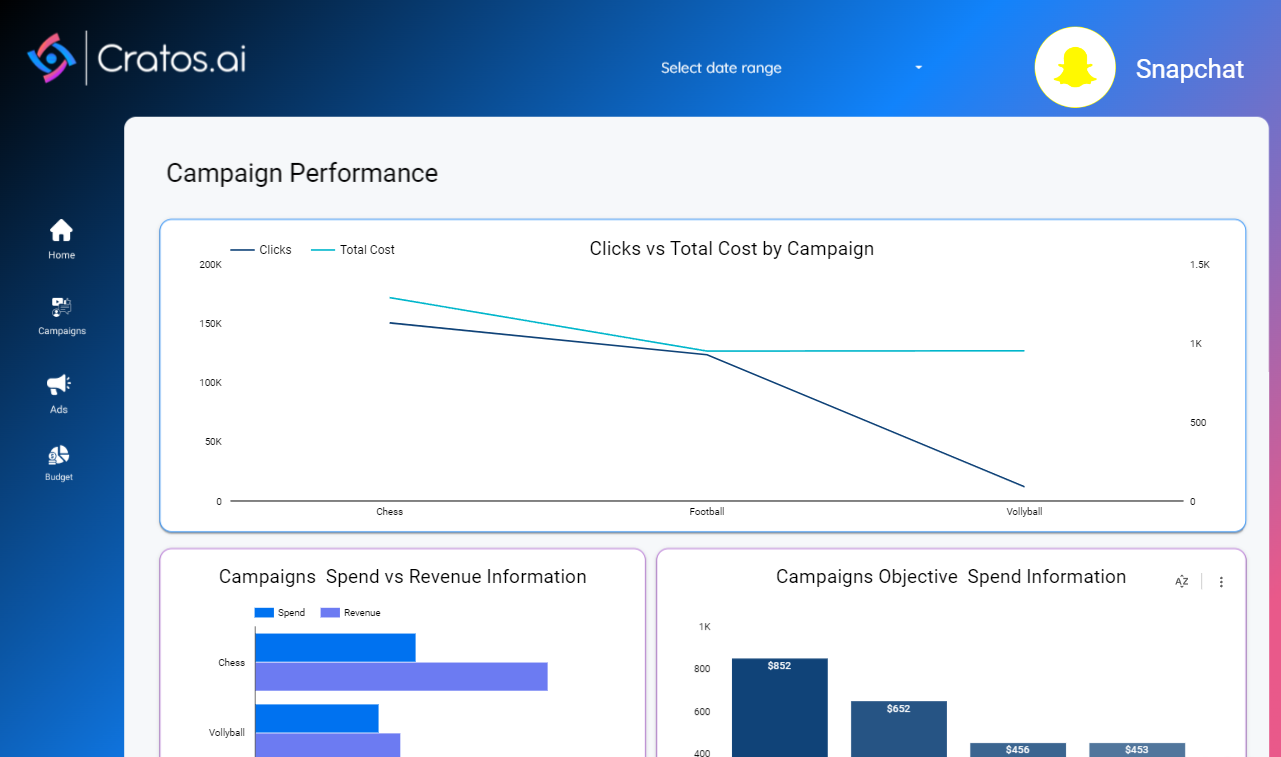Click the Vollyball Spend blue bar
Screen dimensions: 1281x757
(317, 718)
